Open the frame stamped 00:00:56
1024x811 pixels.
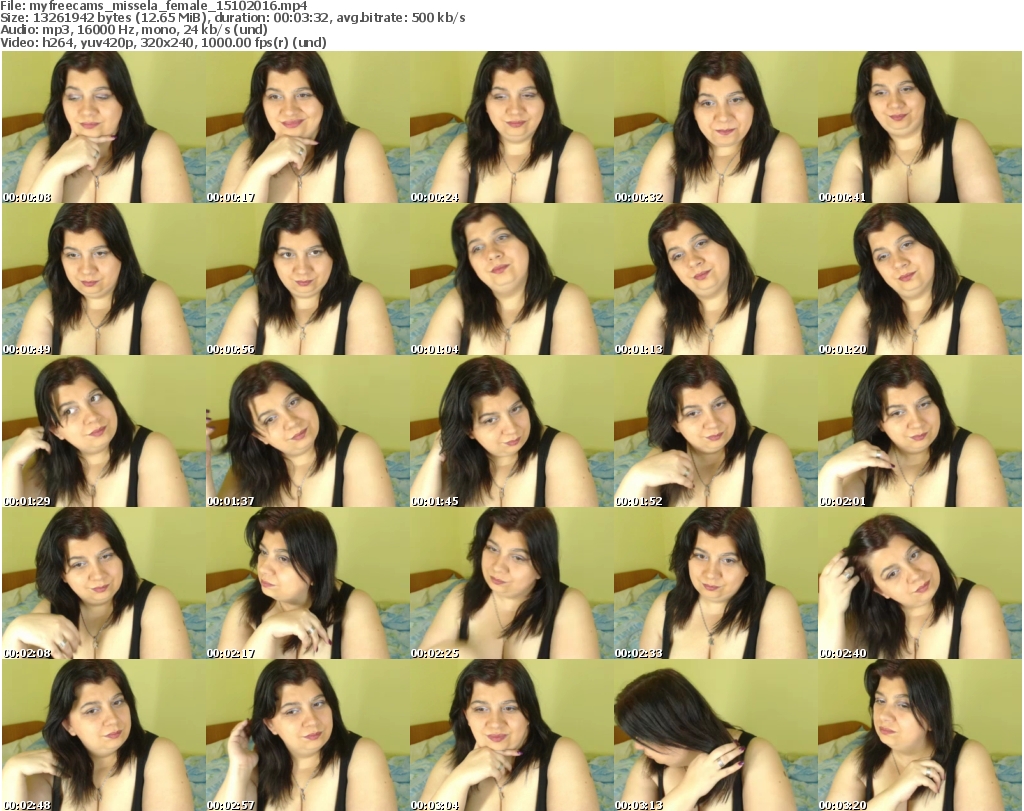tap(308, 279)
